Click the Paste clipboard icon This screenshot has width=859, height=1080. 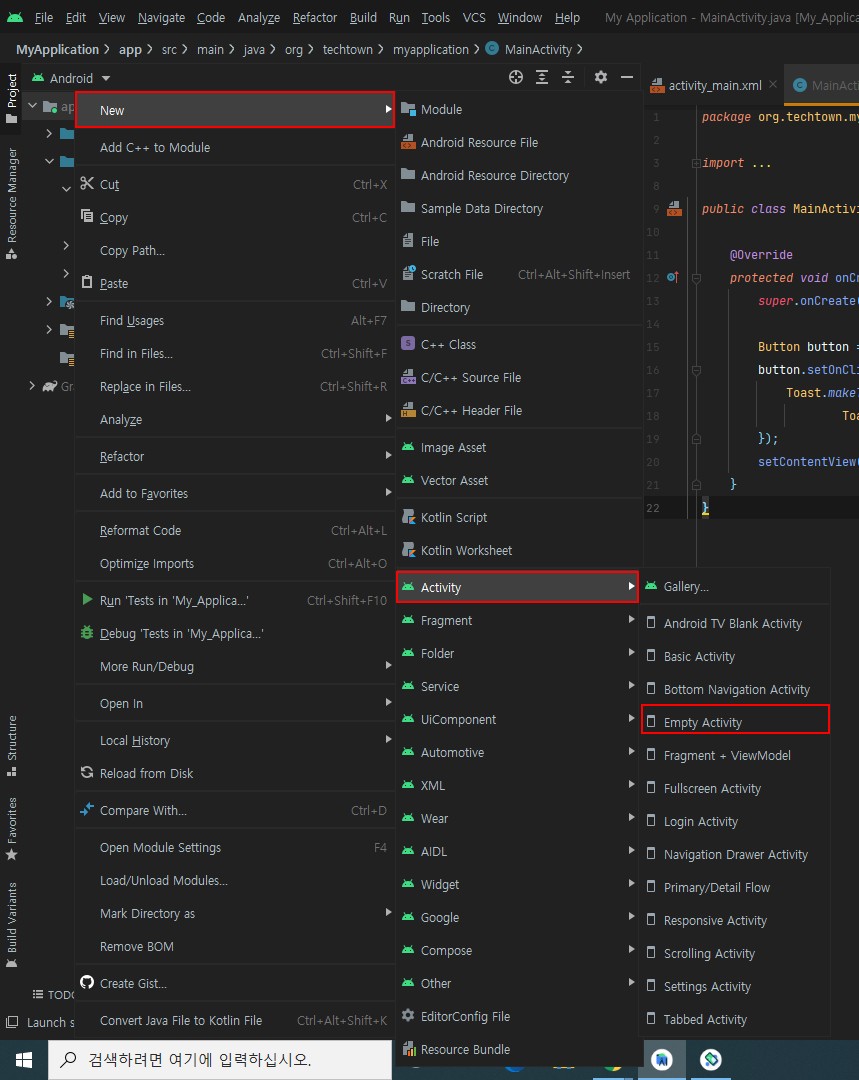(87, 282)
